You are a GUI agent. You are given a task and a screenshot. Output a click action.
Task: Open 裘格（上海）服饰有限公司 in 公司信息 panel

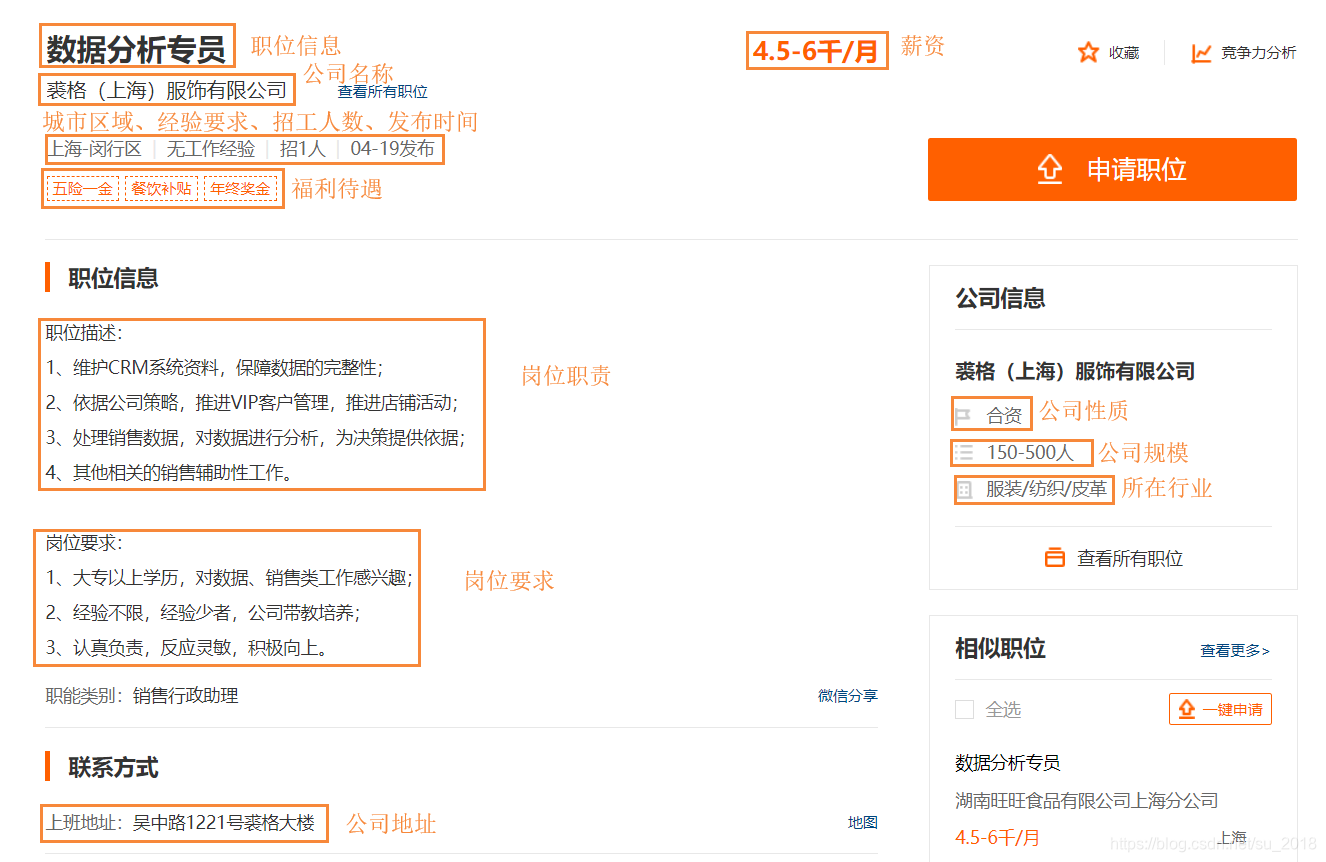pyautogui.click(x=1075, y=372)
